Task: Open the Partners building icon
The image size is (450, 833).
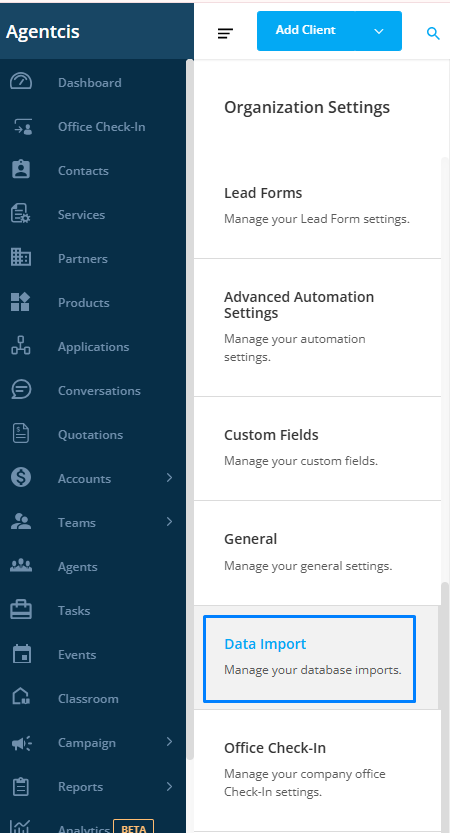Action: (x=21, y=258)
